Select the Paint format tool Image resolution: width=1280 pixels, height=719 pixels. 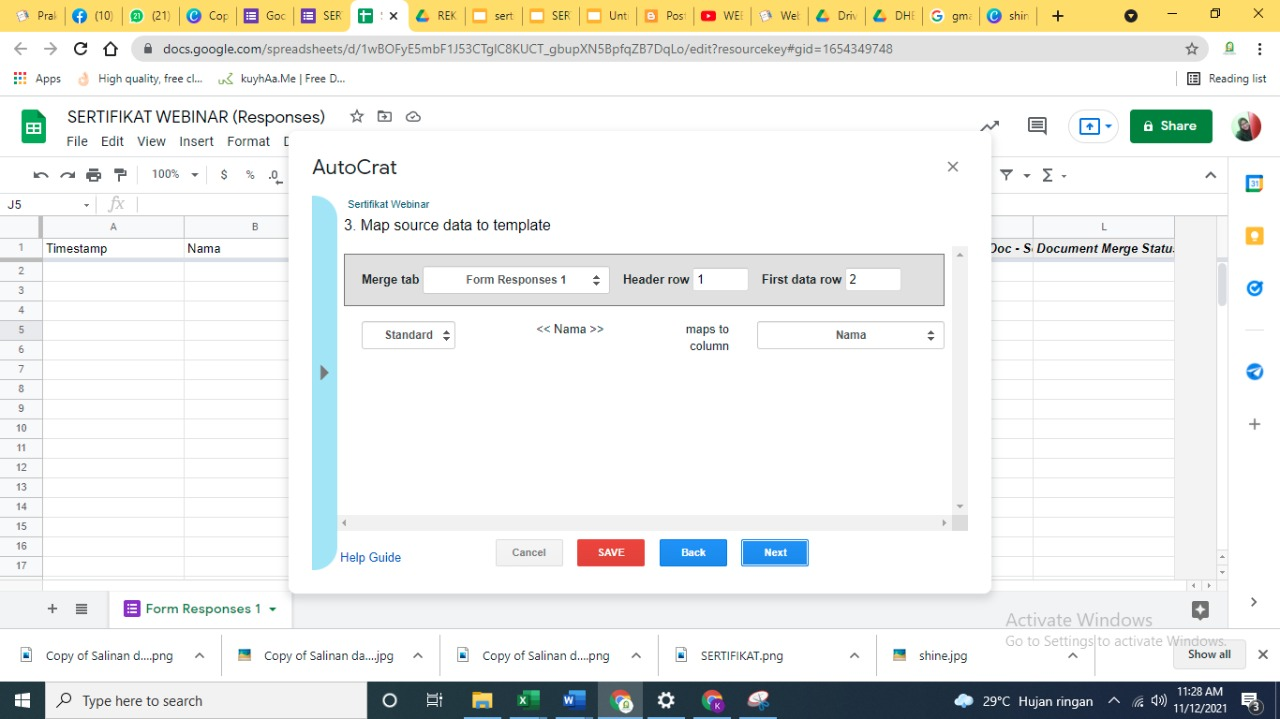(x=121, y=175)
